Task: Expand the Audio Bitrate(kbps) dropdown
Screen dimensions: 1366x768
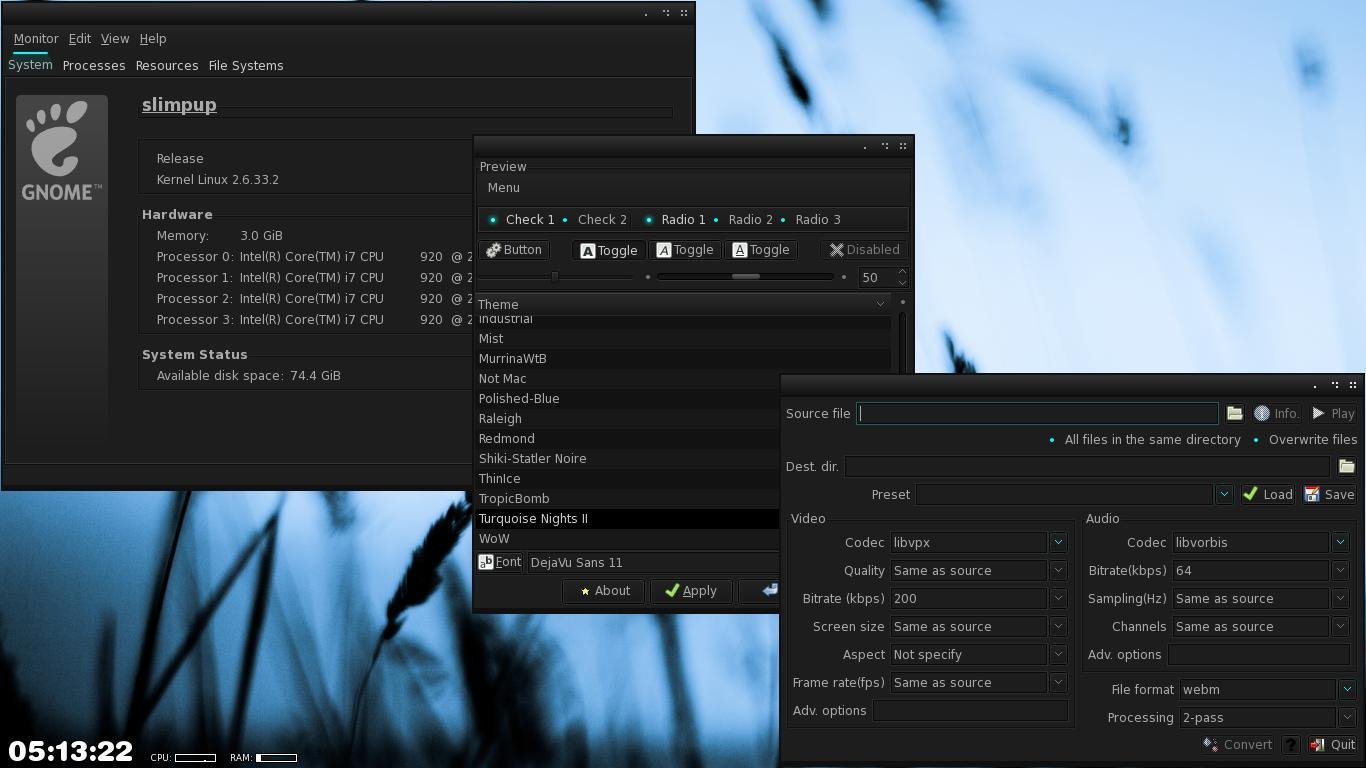Action: click(x=1340, y=570)
